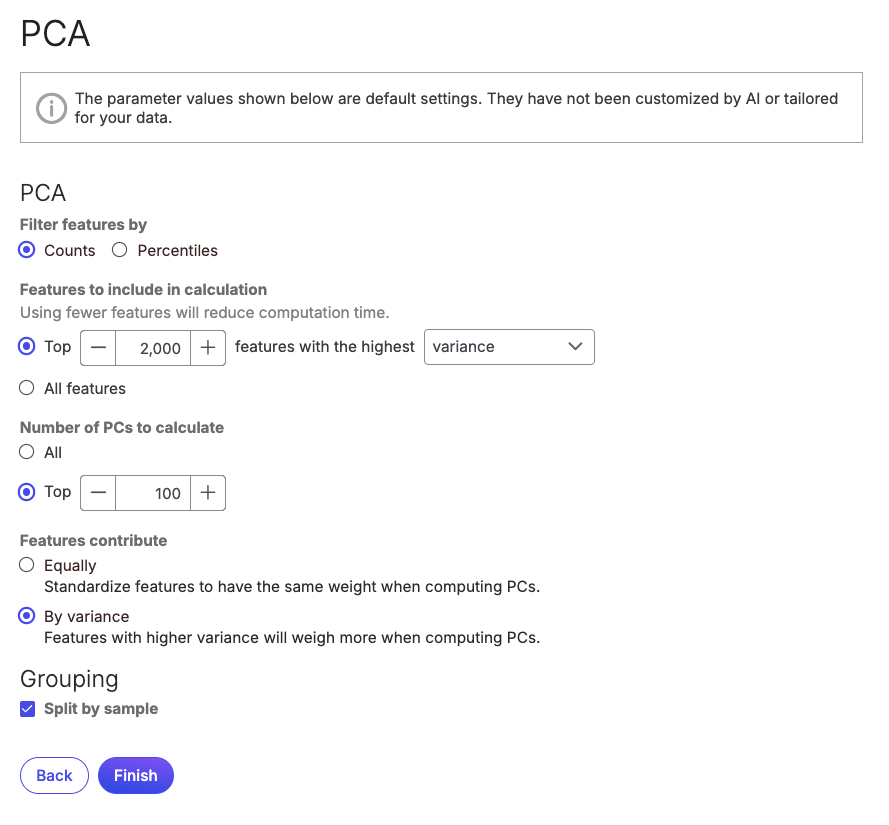Select the All features option
The height and width of the screenshot is (825, 889).
tap(28, 388)
